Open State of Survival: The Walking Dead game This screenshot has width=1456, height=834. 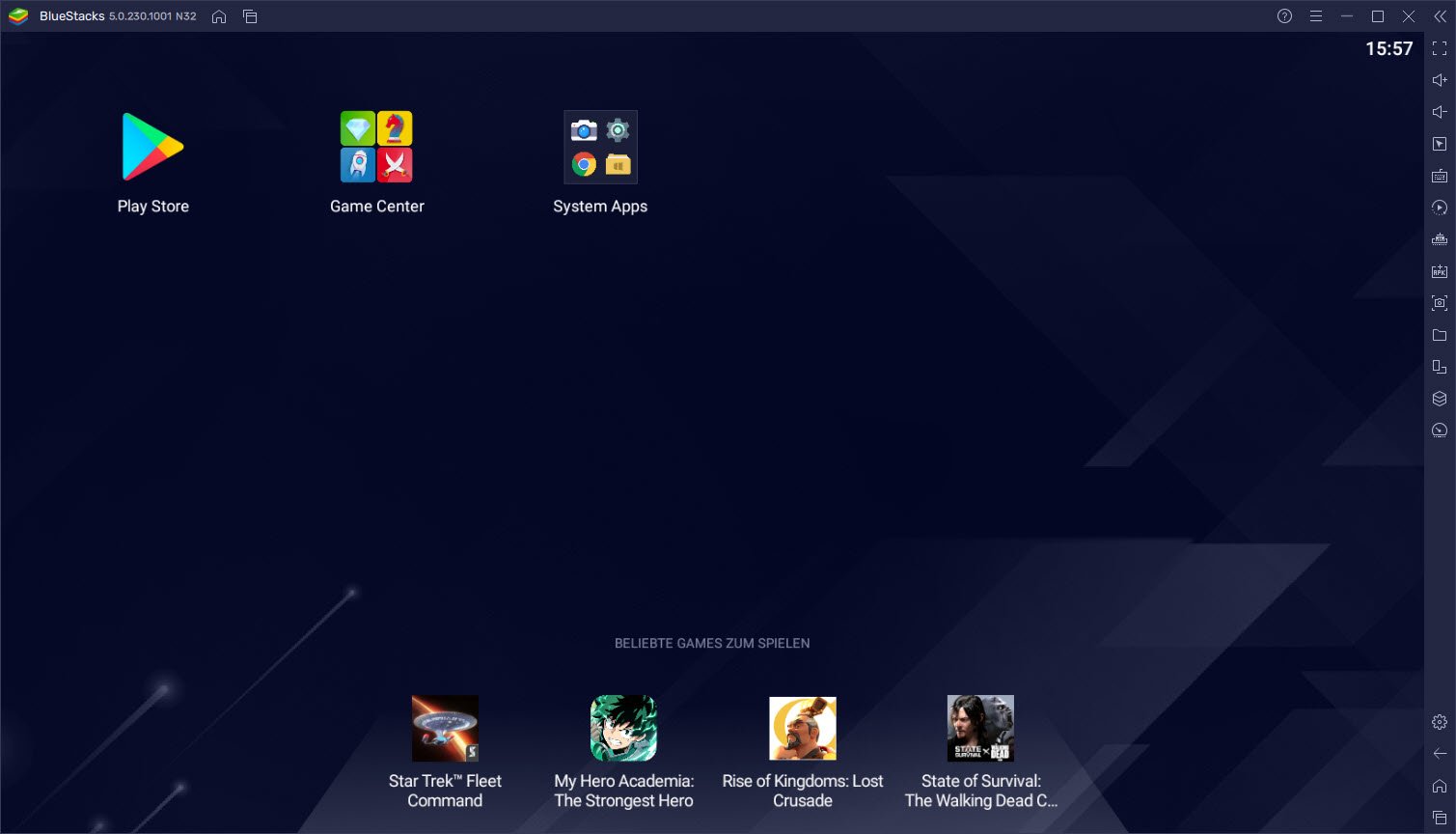coord(980,729)
